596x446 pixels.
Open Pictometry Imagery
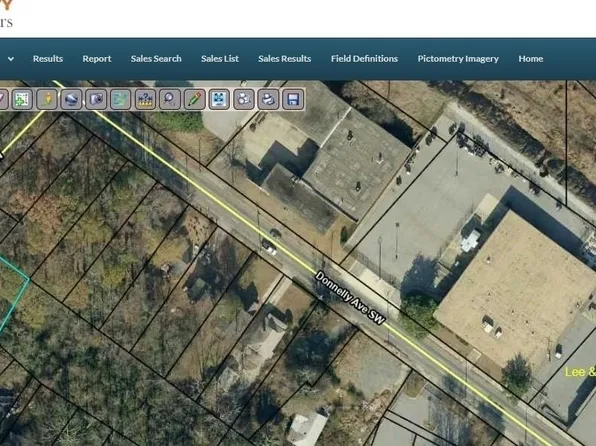coord(458,59)
